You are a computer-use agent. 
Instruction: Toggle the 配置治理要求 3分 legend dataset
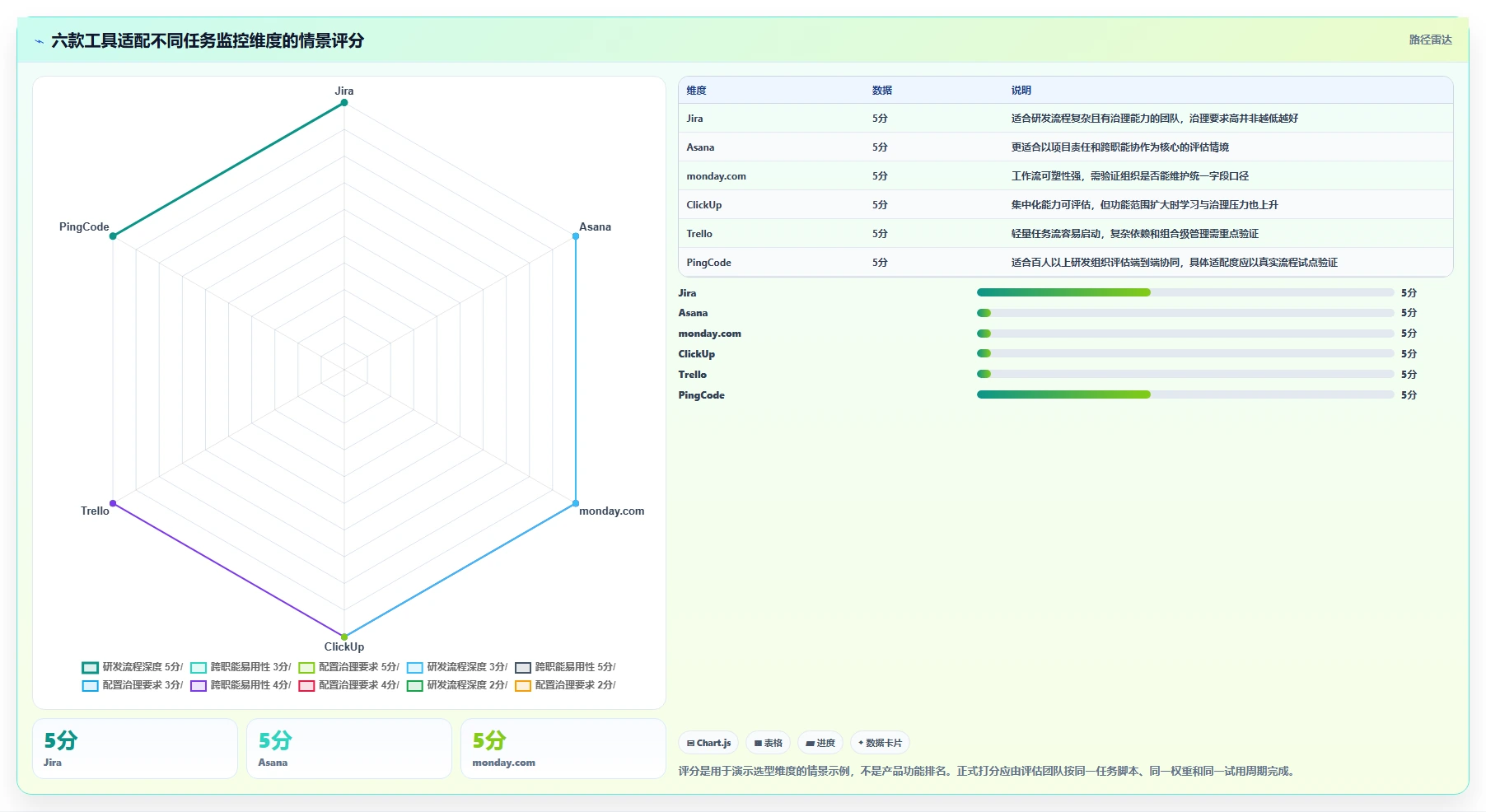tap(133, 685)
